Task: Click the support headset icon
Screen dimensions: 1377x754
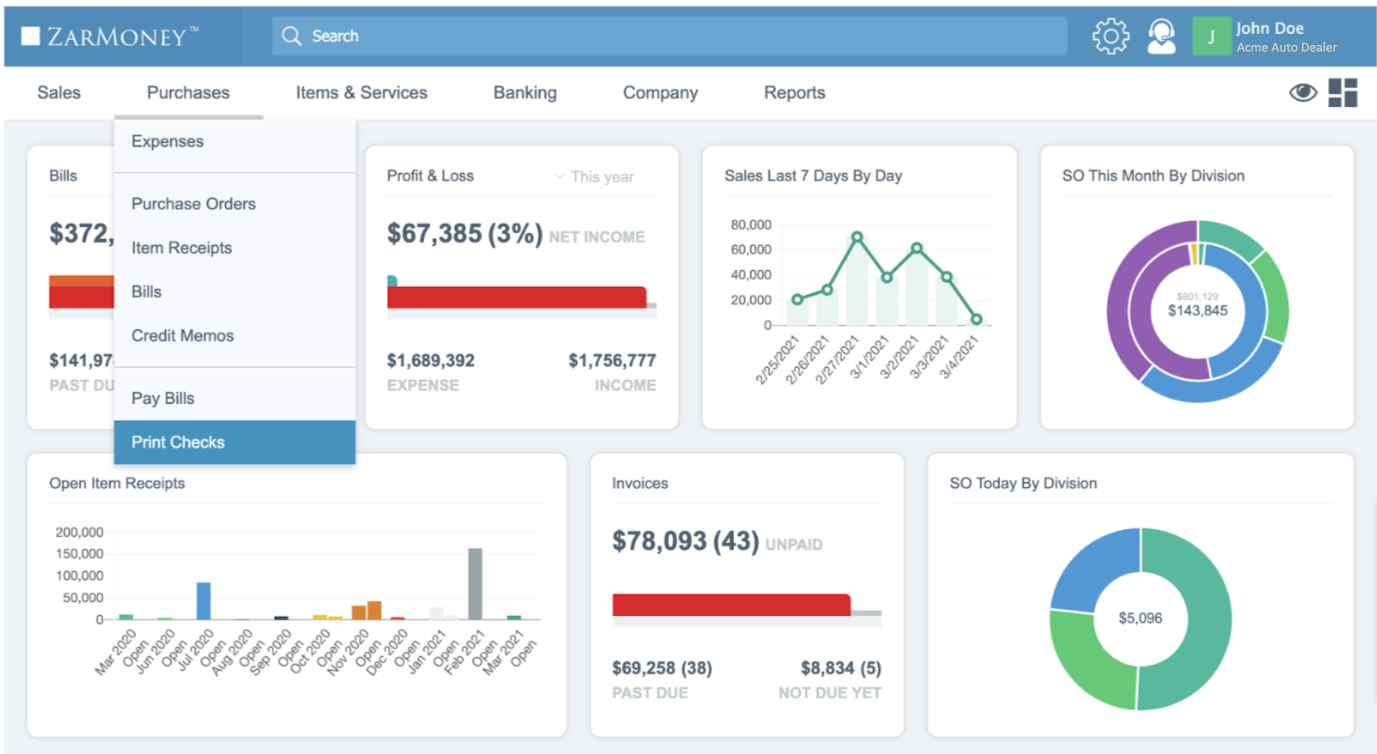Action: tap(1161, 35)
